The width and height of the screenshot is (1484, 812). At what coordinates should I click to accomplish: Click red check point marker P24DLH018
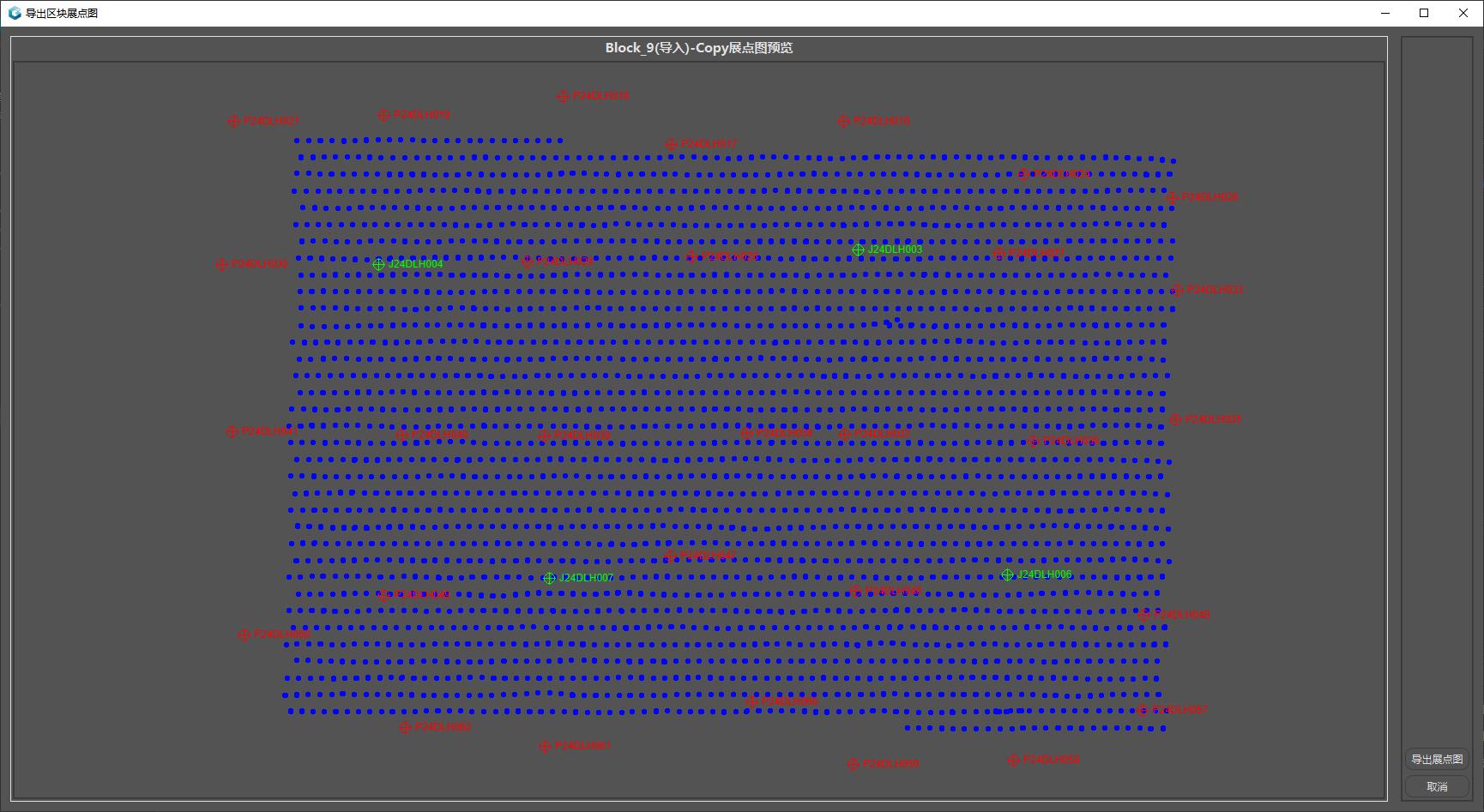pyautogui.click(x=563, y=96)
